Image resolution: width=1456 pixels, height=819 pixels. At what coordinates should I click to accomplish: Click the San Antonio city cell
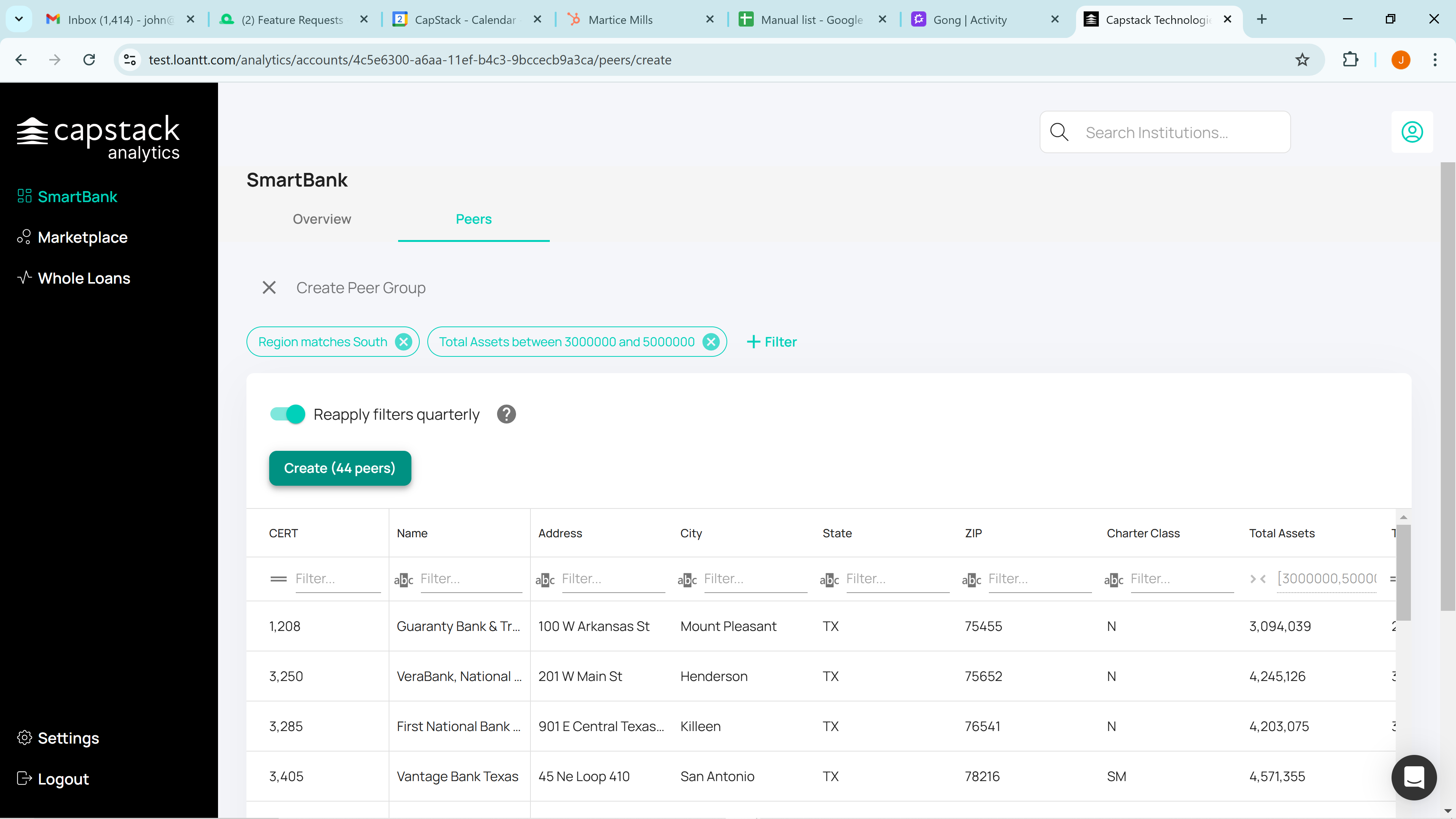click(x=717, y=776)
